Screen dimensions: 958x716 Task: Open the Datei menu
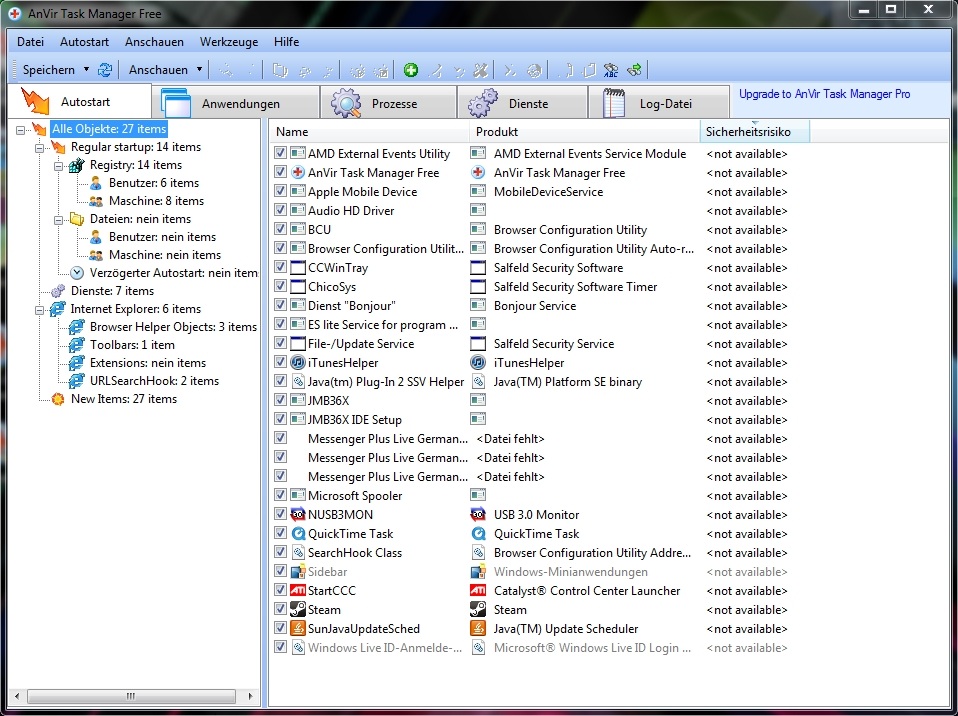click(31, 42)
